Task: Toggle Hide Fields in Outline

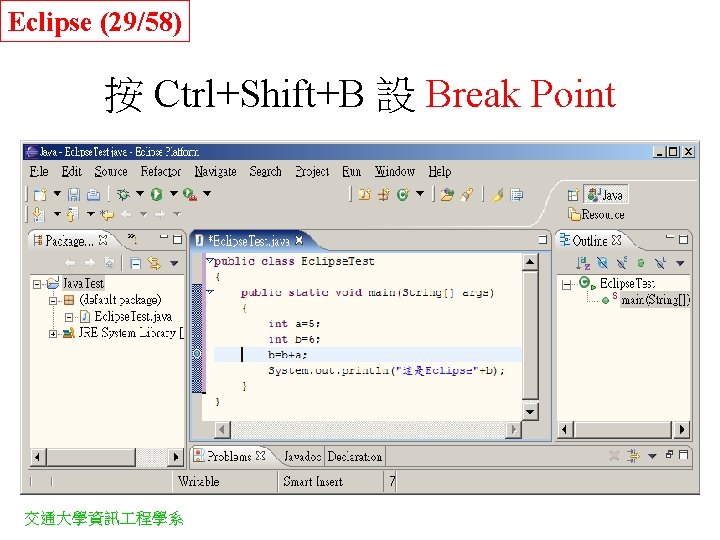Action: (x=602, y=263)
